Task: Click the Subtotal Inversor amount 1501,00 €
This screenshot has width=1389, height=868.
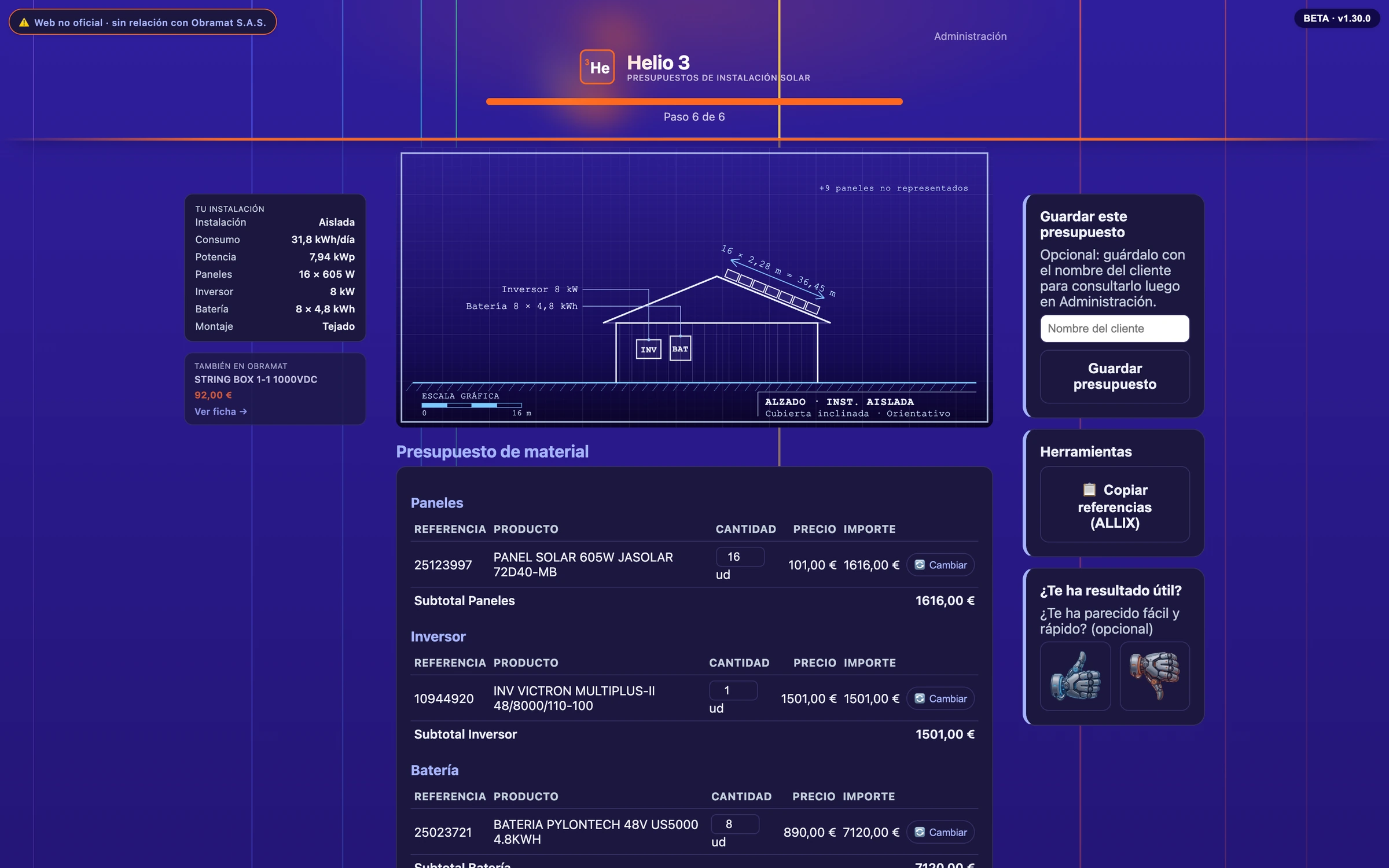Action: point(945,734)
